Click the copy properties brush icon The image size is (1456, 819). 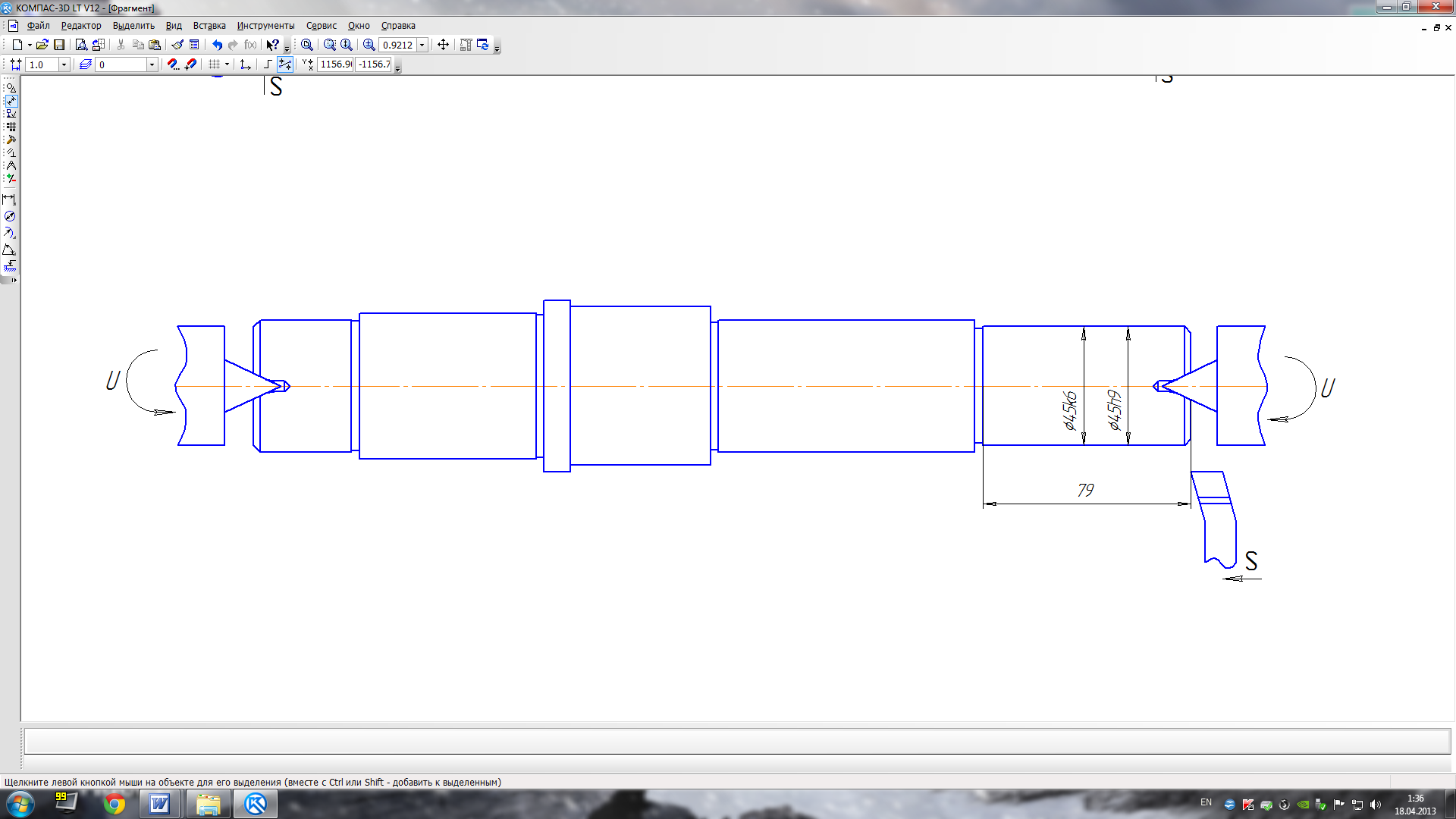177,45
